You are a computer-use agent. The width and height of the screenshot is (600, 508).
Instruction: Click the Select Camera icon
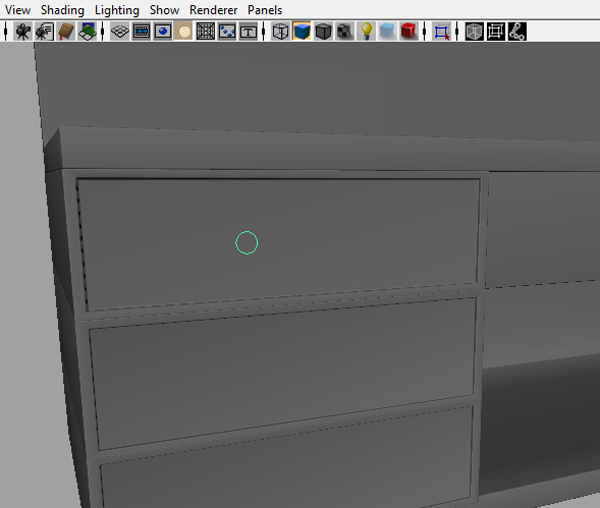23,31
